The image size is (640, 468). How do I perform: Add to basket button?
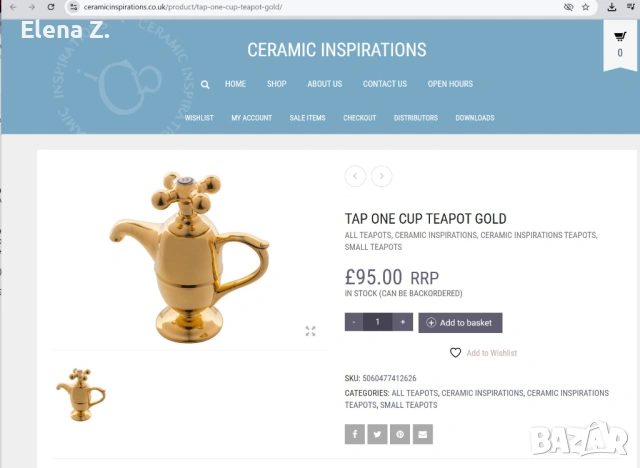coord(460,323)
